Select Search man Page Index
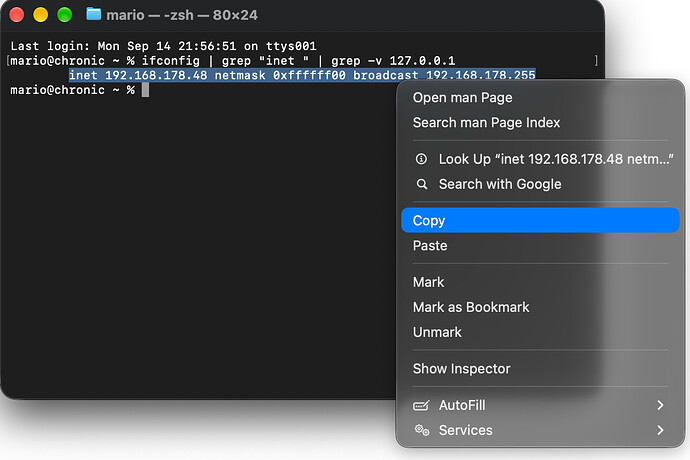Viewport: 690px width, 460px height. pos(540,122)
